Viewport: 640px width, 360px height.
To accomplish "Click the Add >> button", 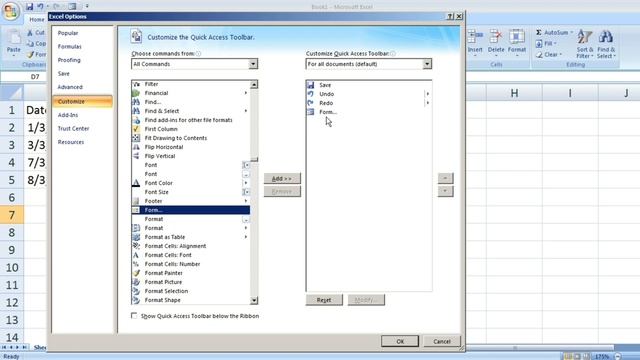I will [x=282, y=178].
